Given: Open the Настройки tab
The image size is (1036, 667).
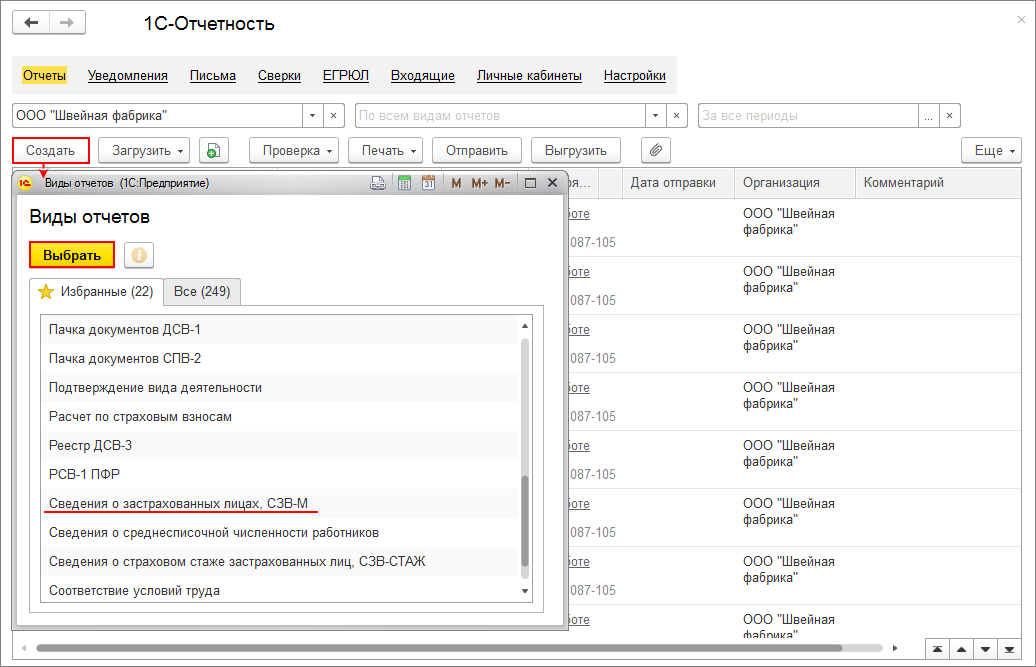Looking at the screenshot, I should pyautogui.click(x=634, y=76).
